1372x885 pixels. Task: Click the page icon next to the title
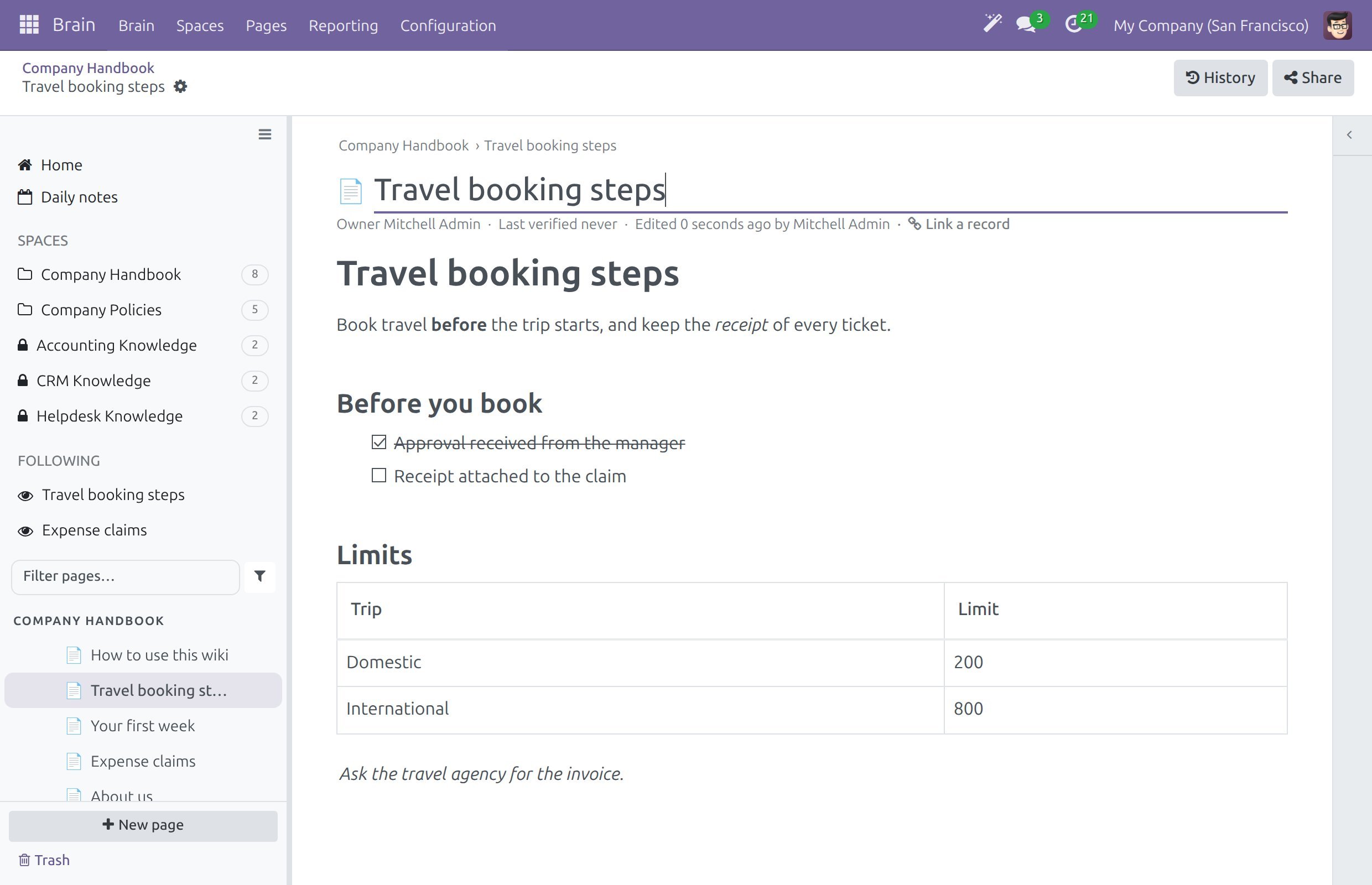point(350,191)
